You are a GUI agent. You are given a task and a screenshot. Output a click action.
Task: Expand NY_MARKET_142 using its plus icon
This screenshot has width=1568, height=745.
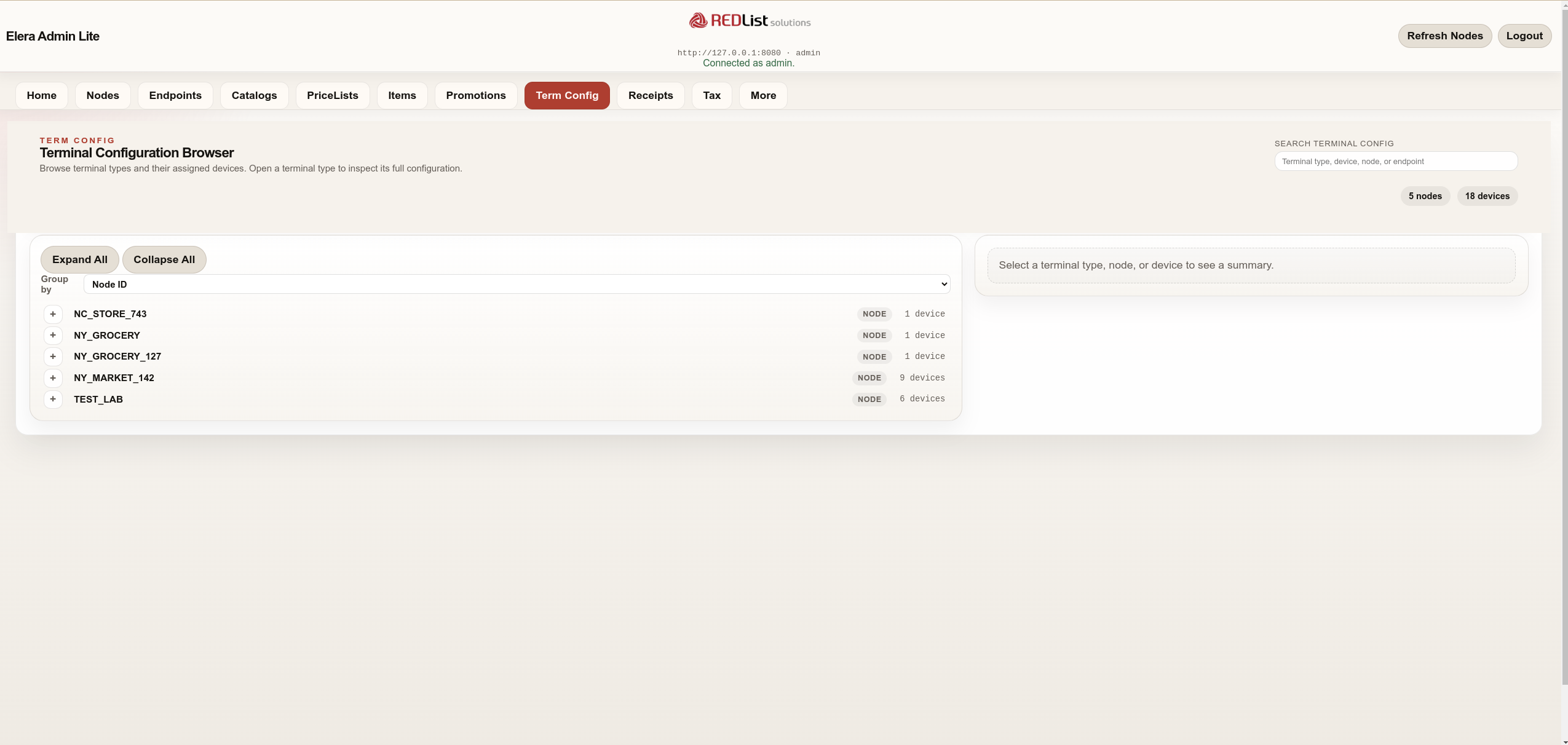coord(53,378)
